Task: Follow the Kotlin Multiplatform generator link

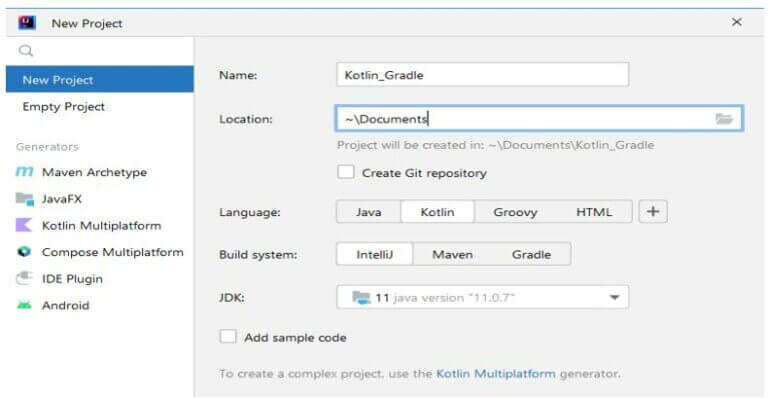Action: [496, 374]
